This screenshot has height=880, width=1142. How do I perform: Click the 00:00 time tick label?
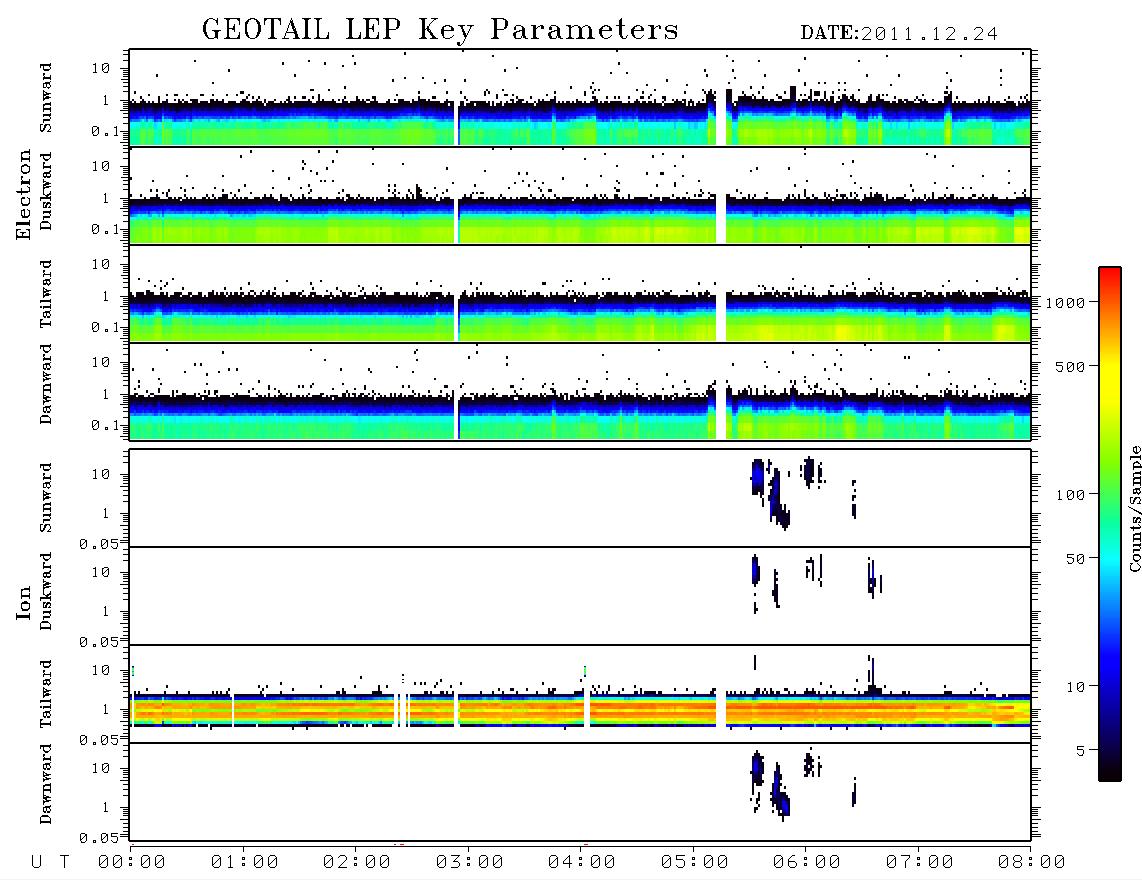pos(132,863)
